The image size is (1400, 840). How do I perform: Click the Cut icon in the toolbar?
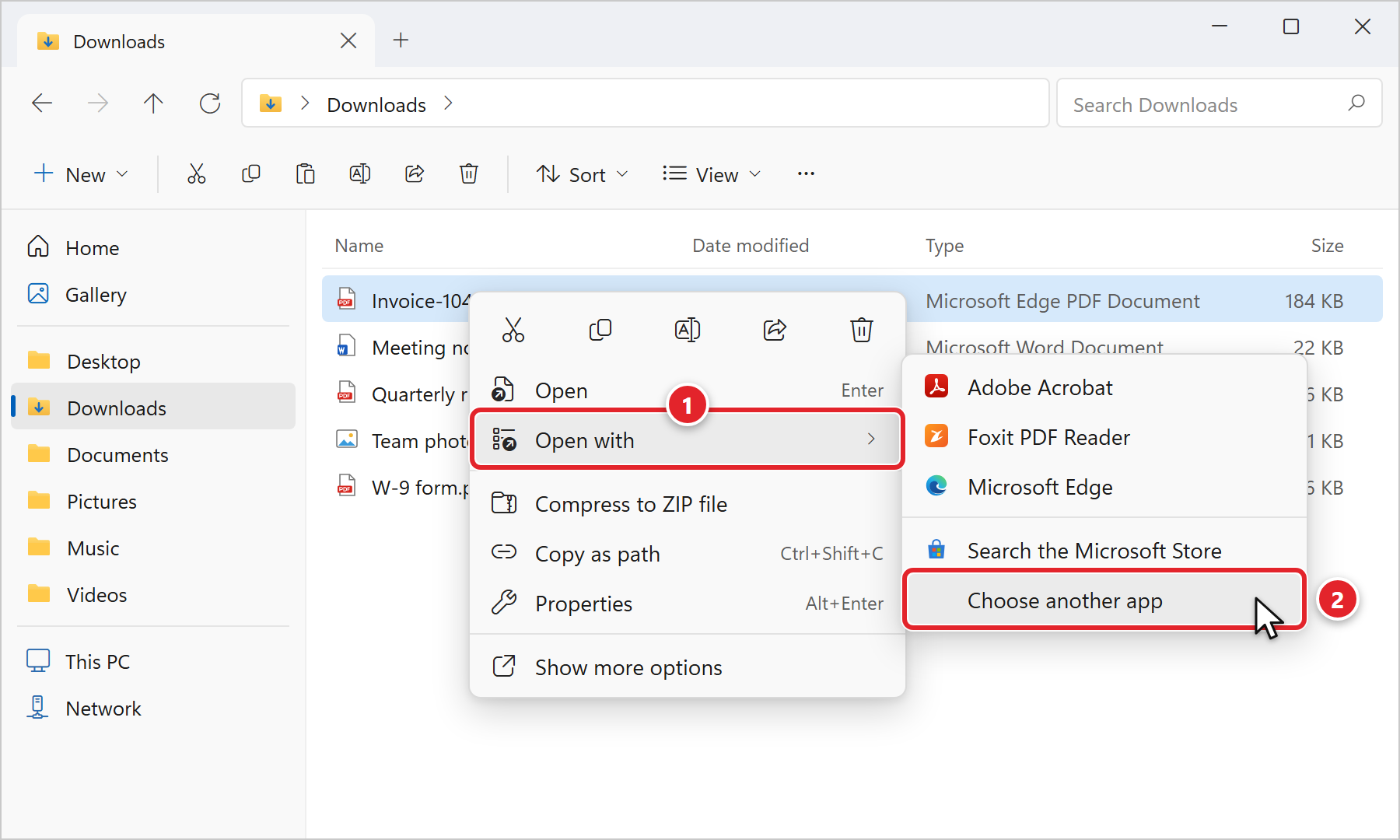coord(197,174)
